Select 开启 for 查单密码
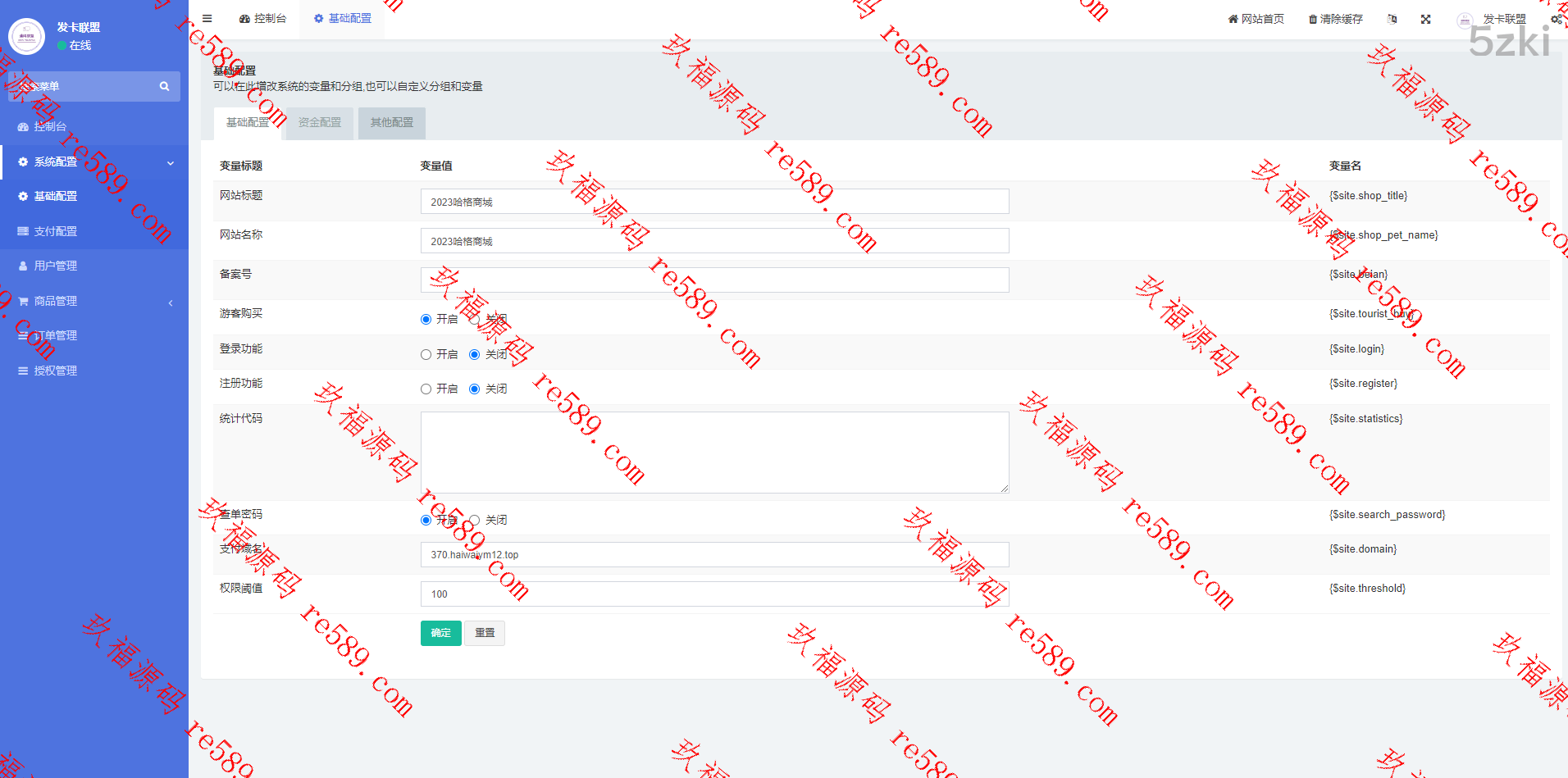This screenshot has width=1568, height=778. (x=426, y=521)
